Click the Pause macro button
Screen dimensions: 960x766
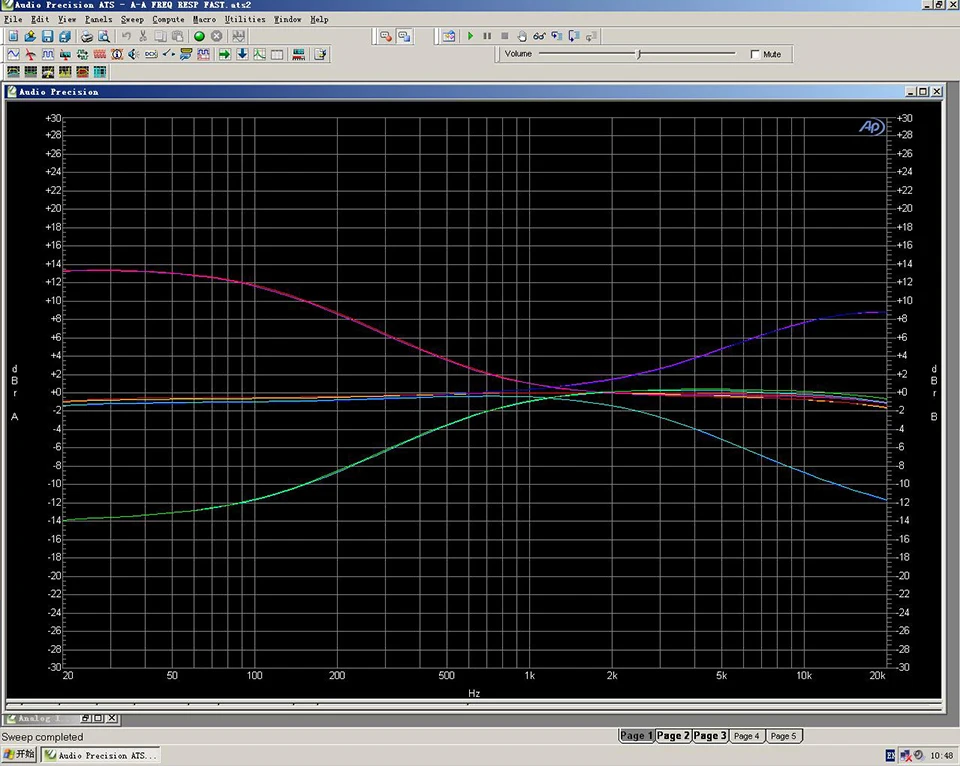(487, 36)
